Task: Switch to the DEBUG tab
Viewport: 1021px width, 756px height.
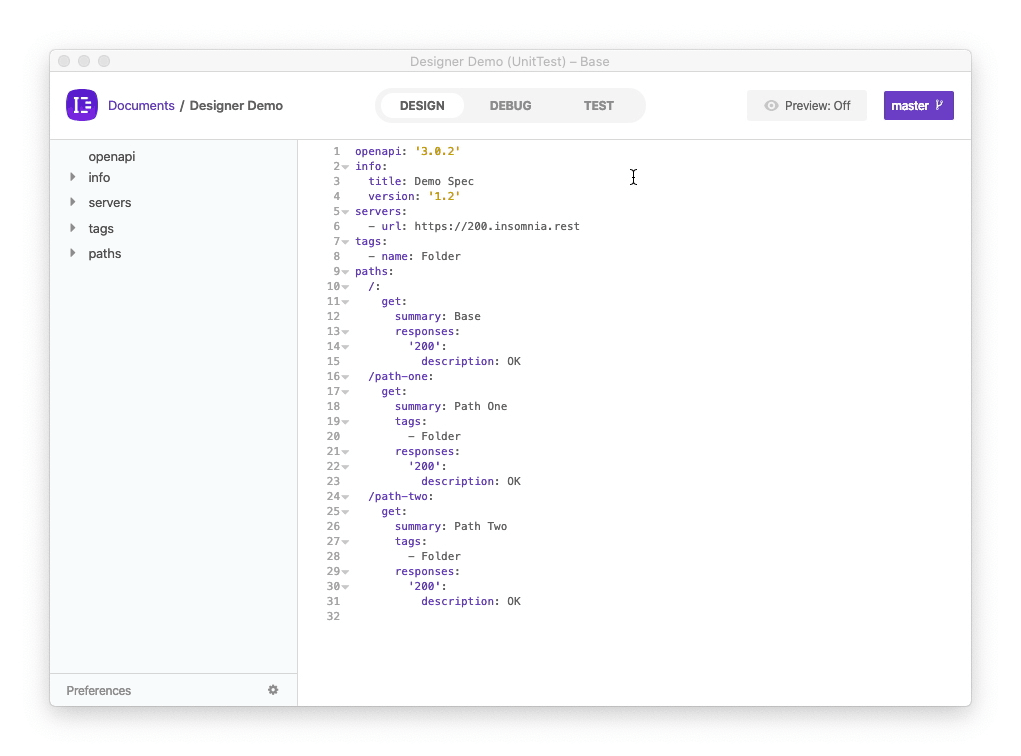Action: click(510, 105)
